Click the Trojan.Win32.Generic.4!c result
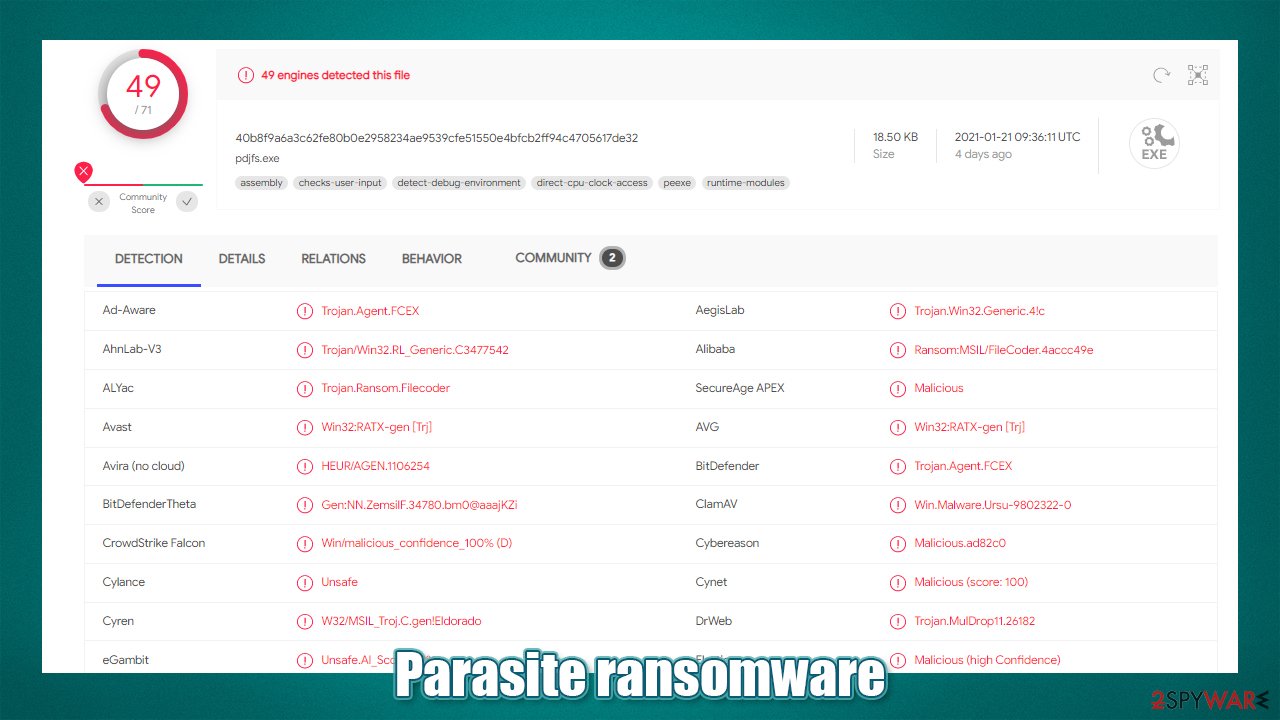The width and height of the screenshot is (1280, 720). [979, 311]
